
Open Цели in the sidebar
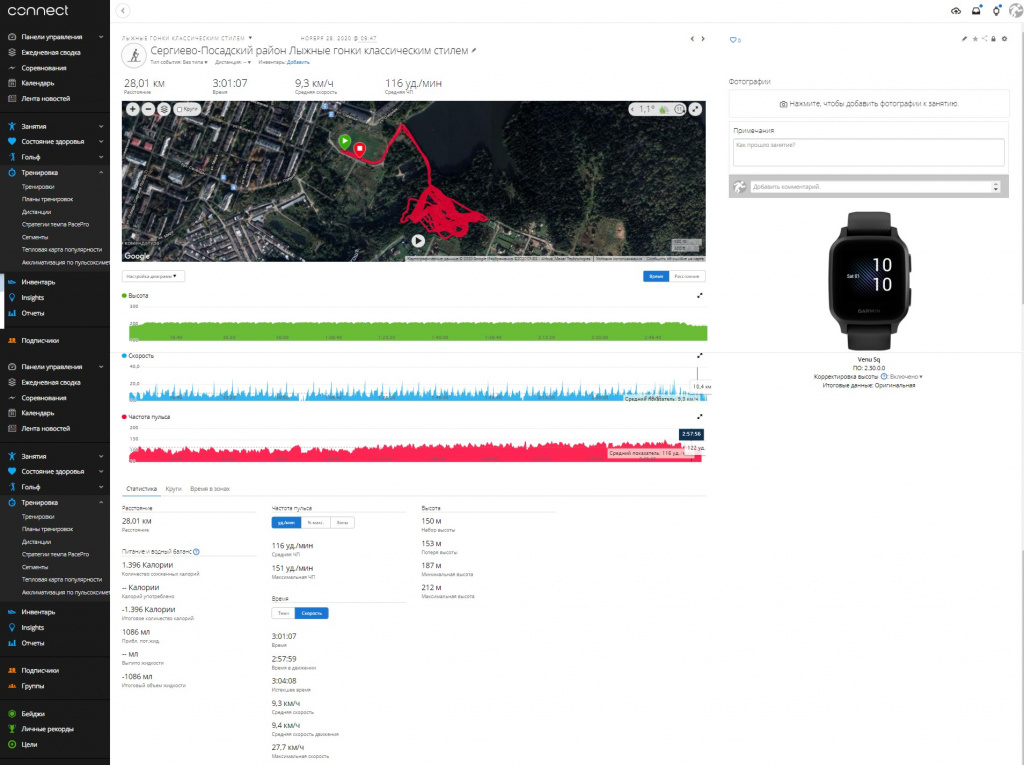click(x=29, y=745)
